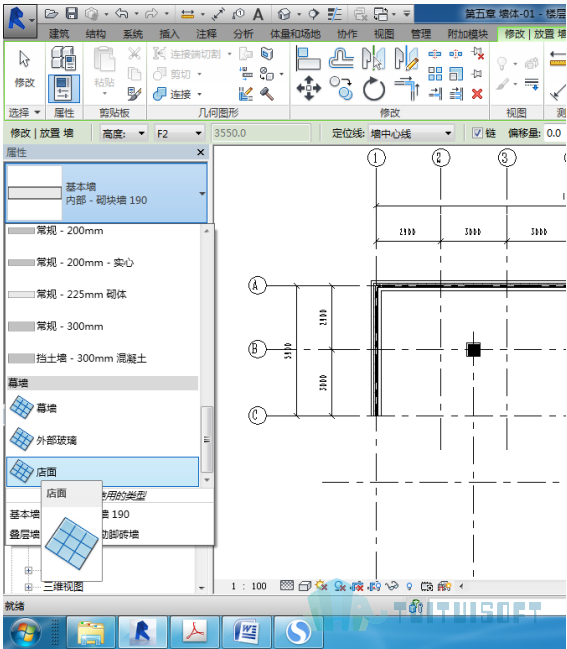
Task: Select wall type 常规 - 300mm
Action: pyautogui.click(x=103, y=326)
